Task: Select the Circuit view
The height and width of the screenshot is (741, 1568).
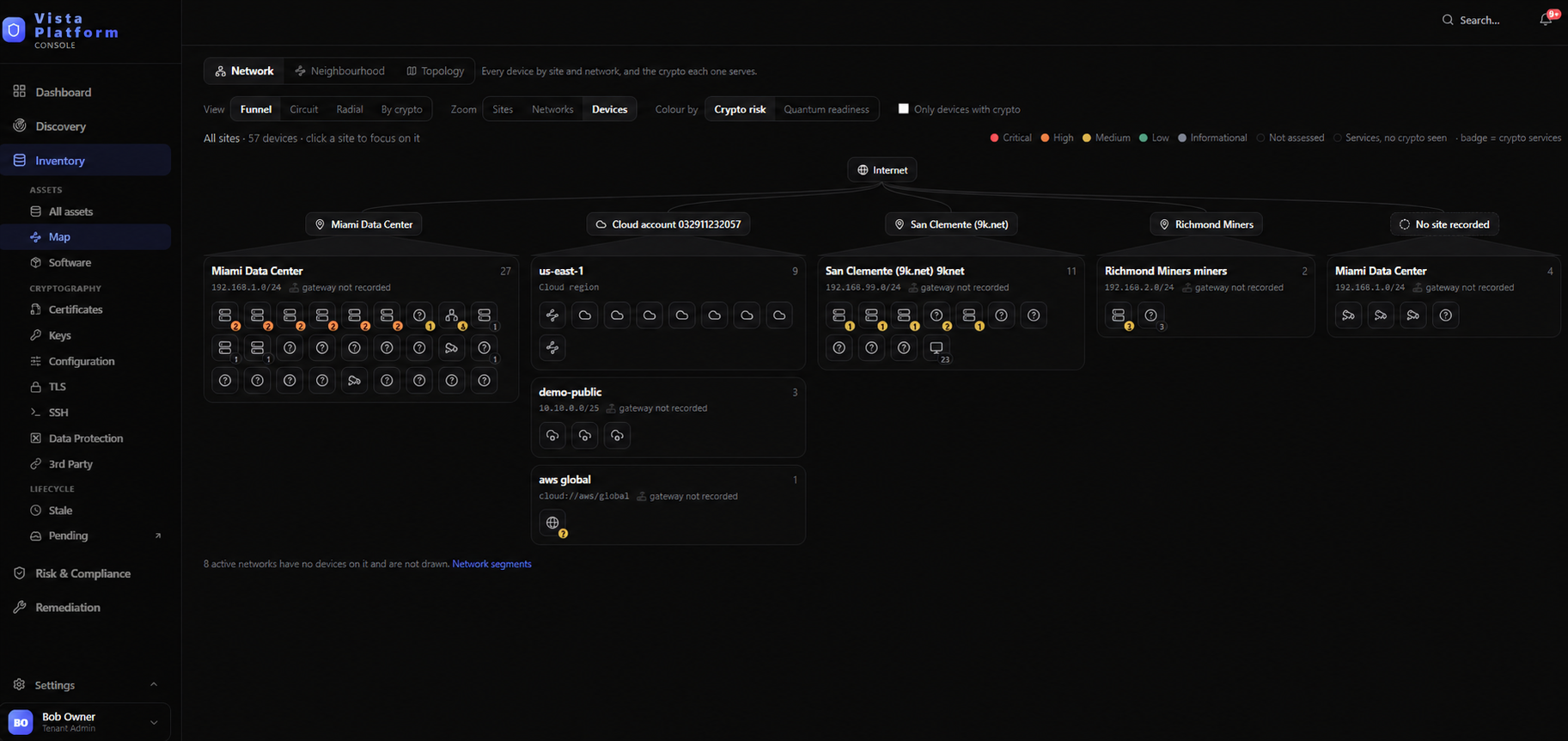Action: 303,109
